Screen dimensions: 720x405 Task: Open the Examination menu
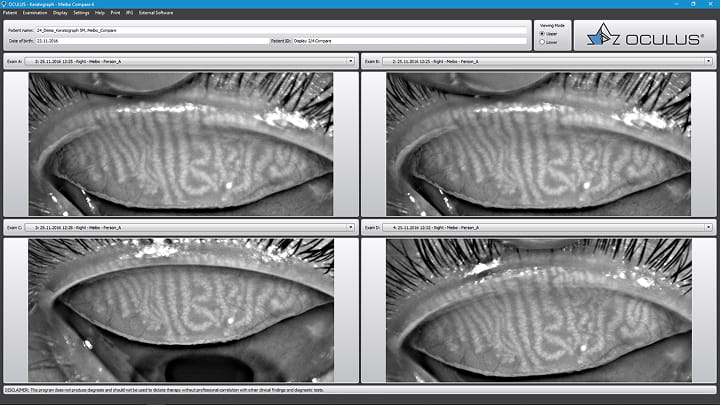point(35,13)
